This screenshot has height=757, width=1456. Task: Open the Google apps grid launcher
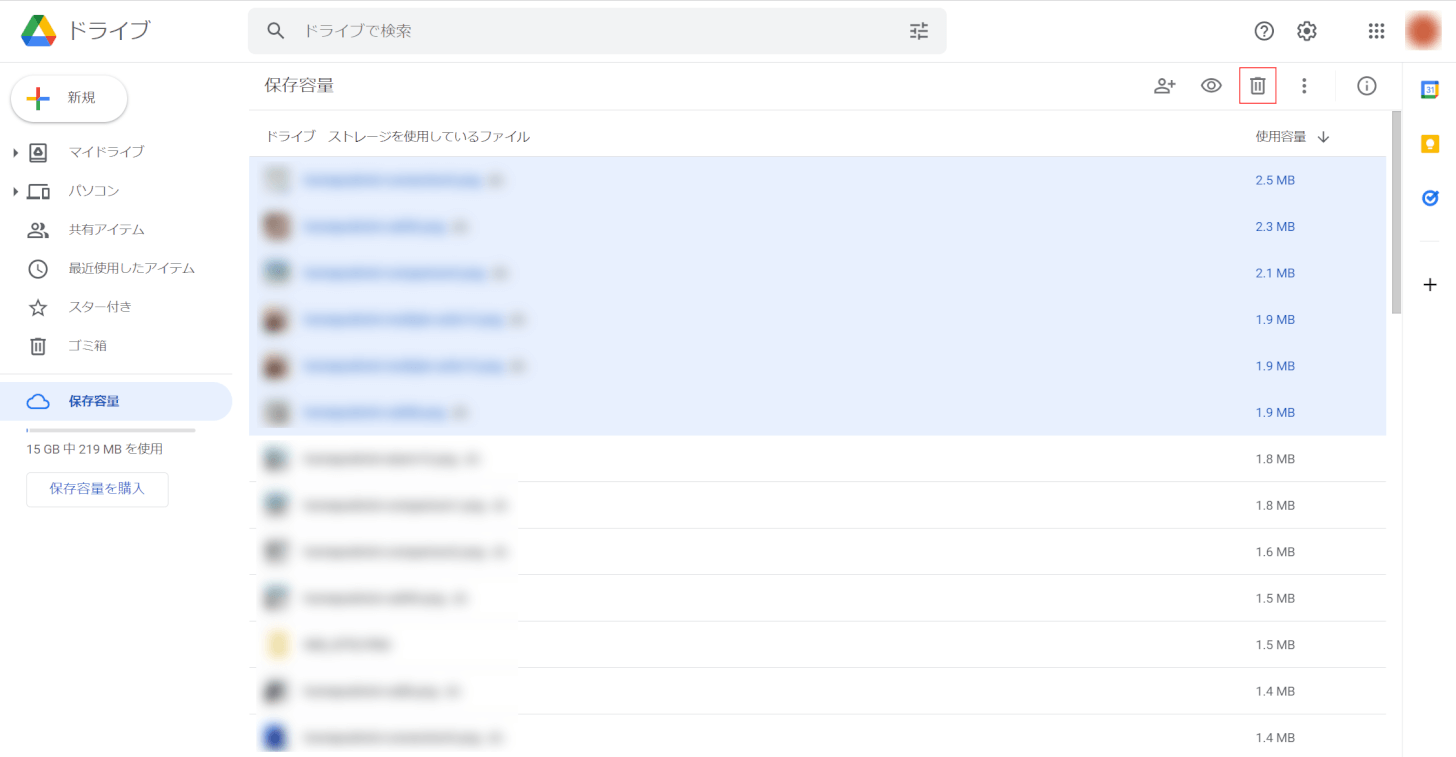point(1376,31)
